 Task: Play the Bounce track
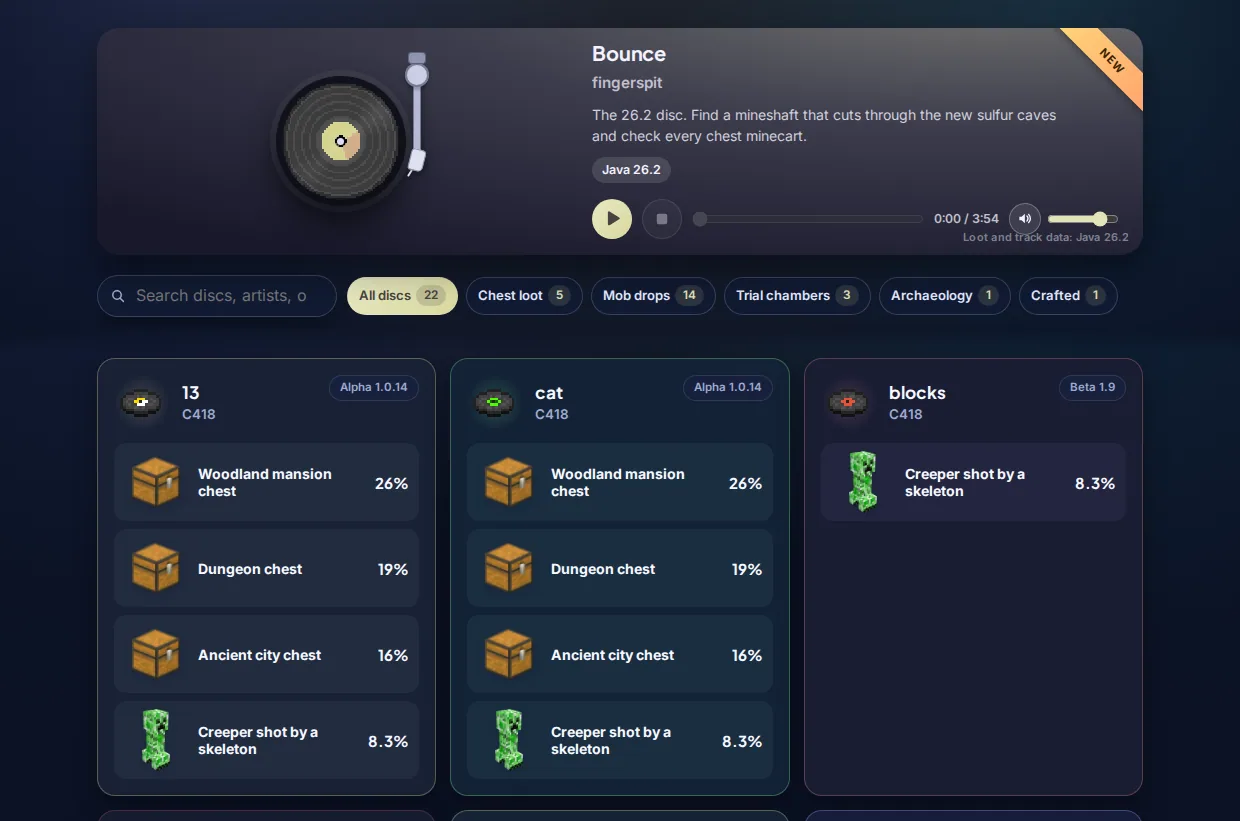pos(612,219)
